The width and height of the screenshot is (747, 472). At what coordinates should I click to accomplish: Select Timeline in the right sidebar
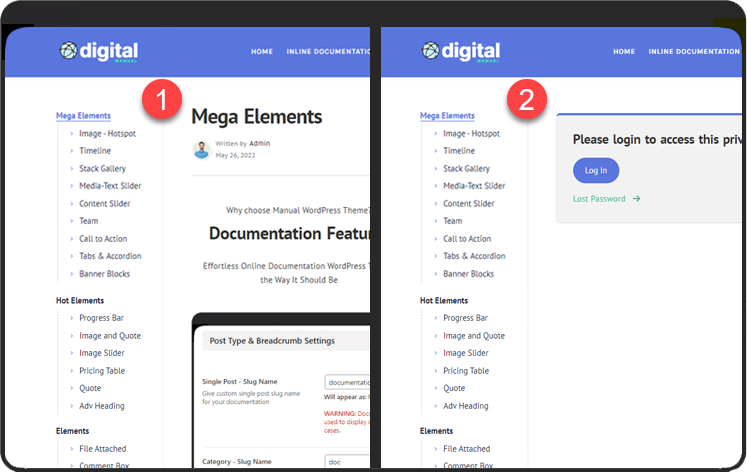coord(459,151)
